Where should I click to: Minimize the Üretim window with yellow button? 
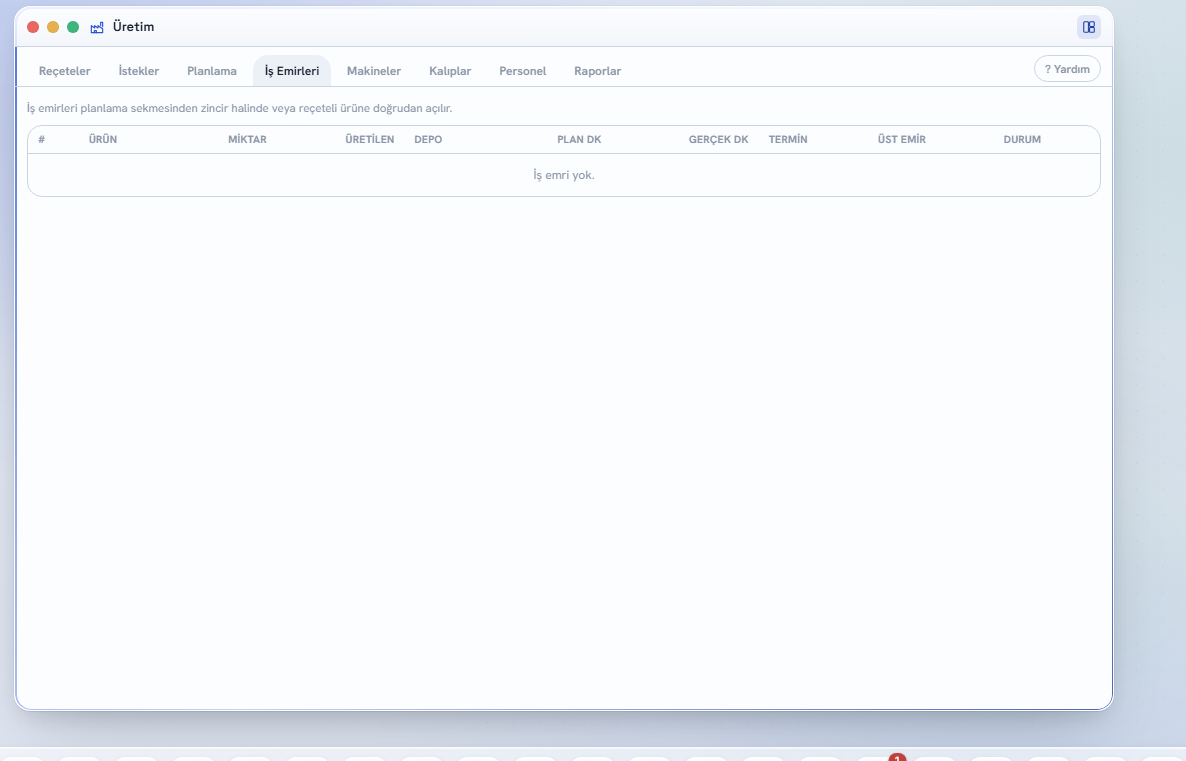point(53,27)
